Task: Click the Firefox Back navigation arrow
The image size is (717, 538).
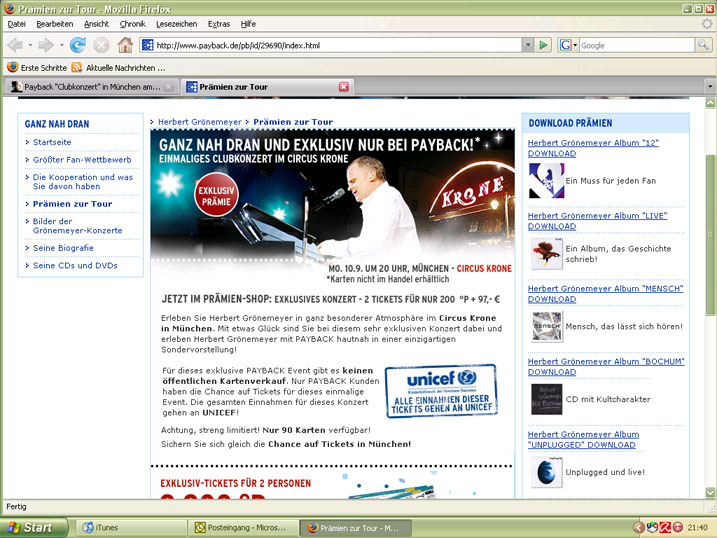Action: pyautogui.click(x=16, y=45)
